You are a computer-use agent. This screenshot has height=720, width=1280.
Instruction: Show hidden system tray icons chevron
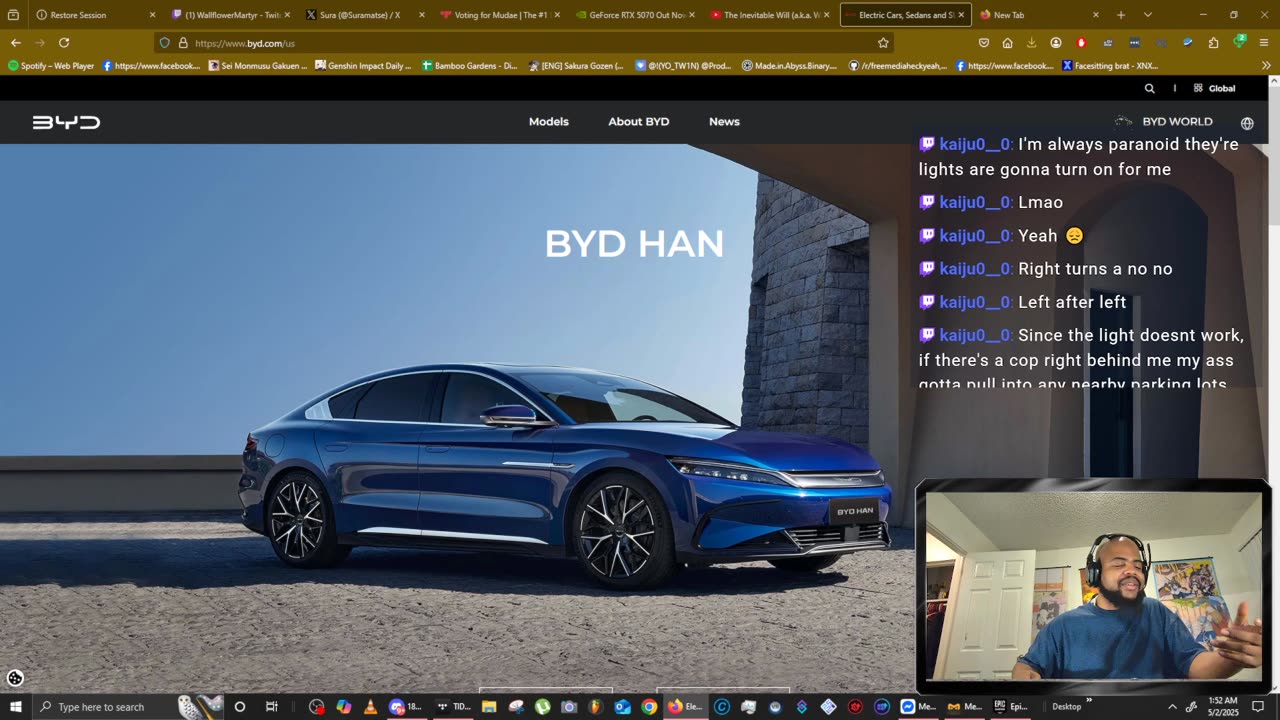click(x=1172, y=707)
